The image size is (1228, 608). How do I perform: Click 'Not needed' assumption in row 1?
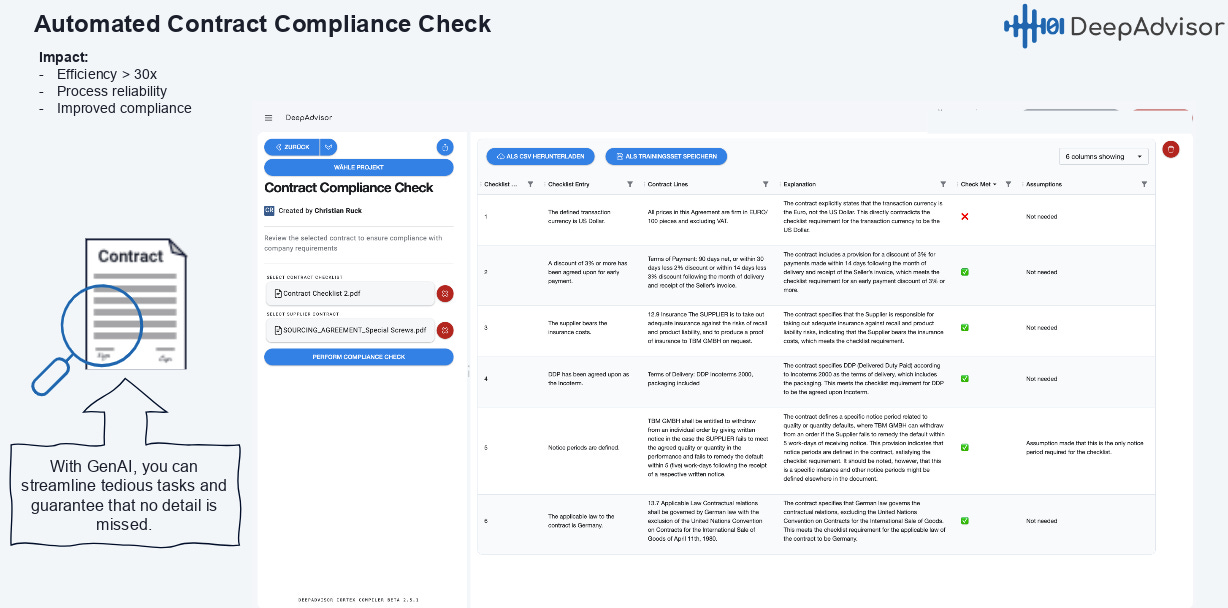[1041, 216]
